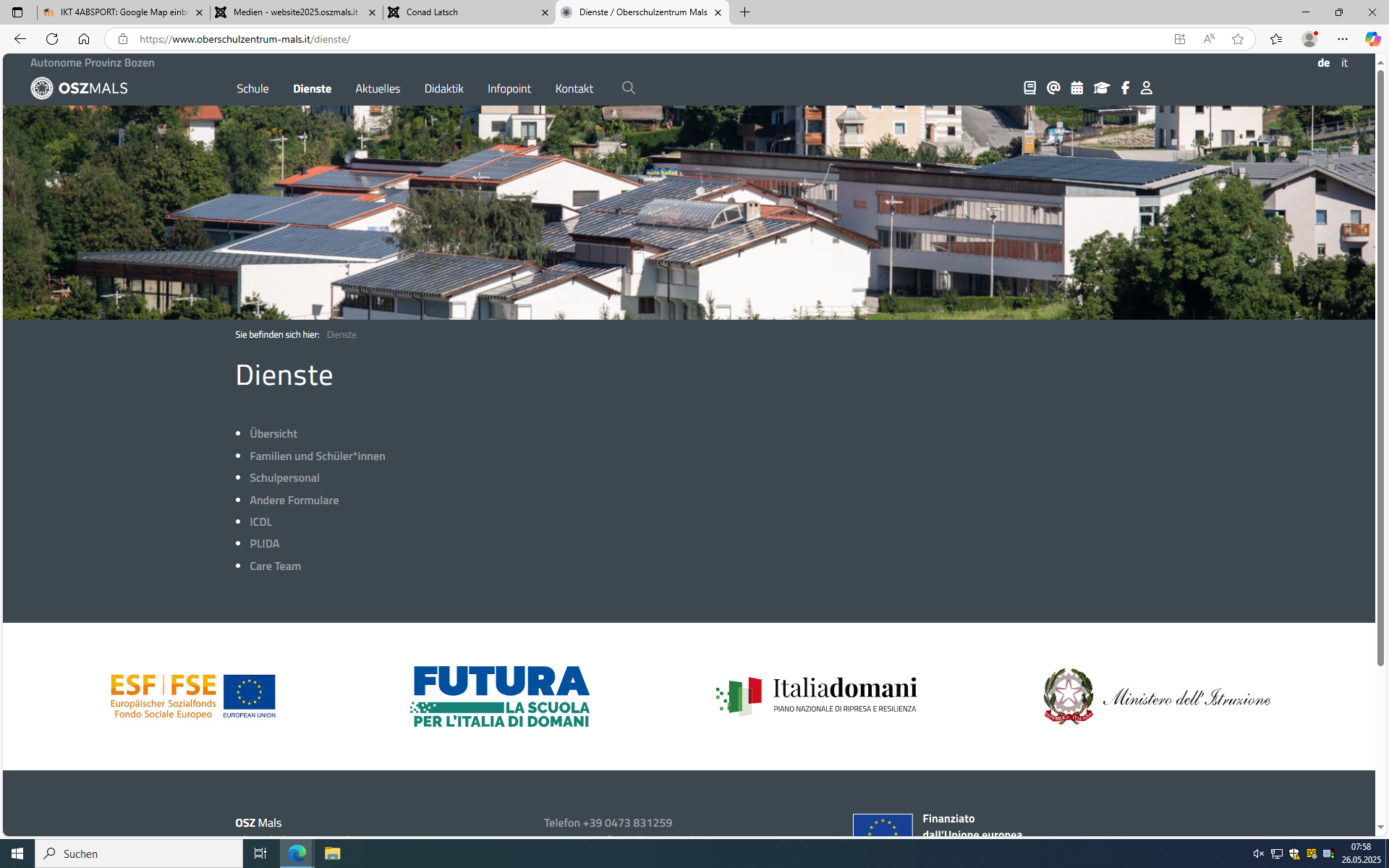Click the Dienste breadcrumb

coord(341,334)
